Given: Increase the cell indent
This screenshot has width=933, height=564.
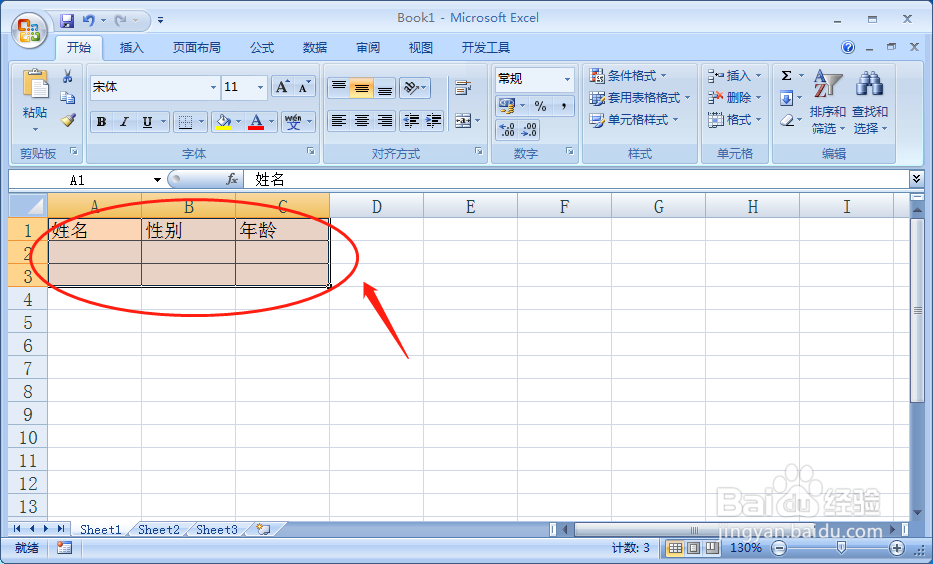Looking at the screenshot, I should 433,121.
